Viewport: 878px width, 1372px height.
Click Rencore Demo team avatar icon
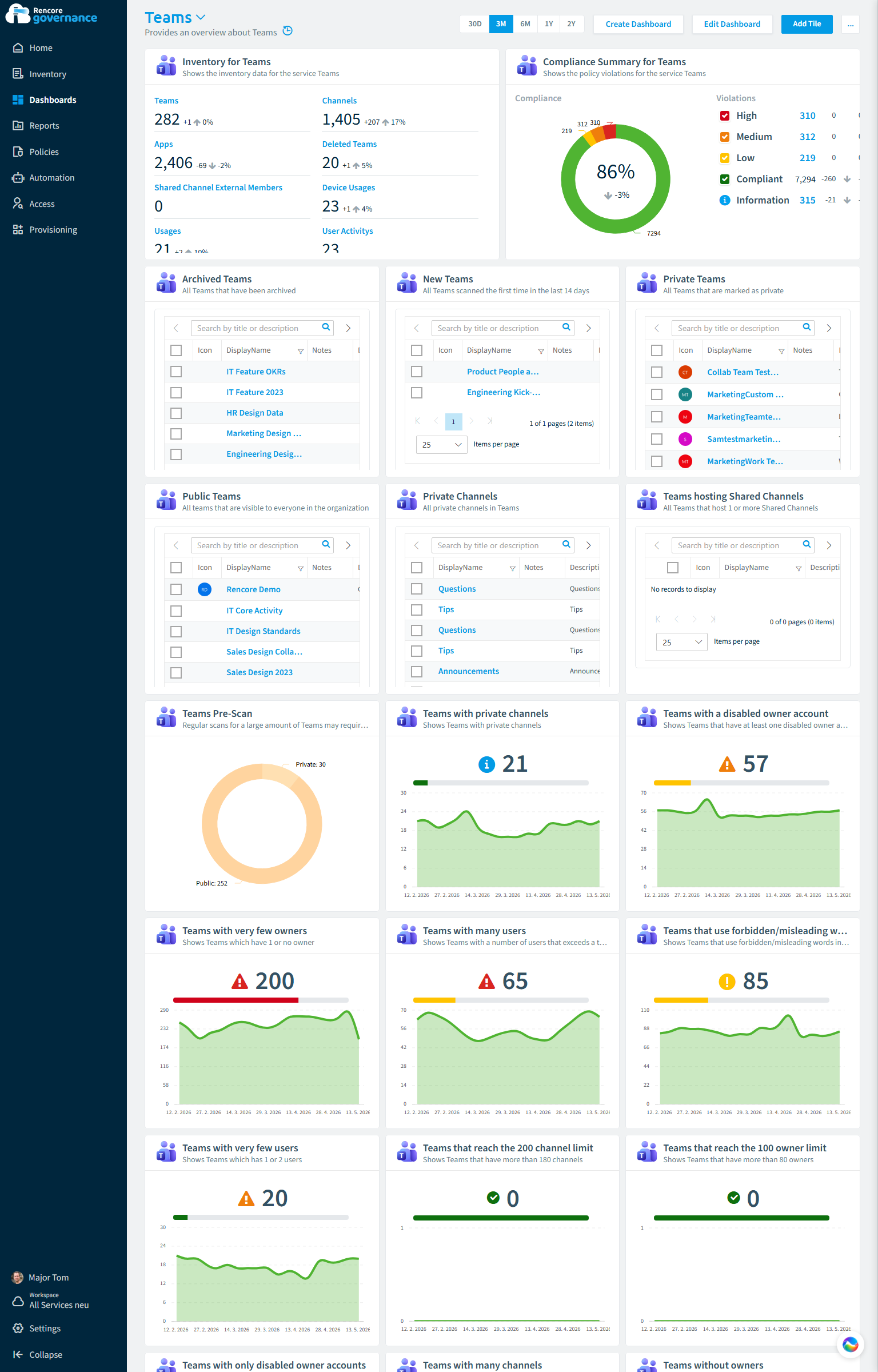205,589
